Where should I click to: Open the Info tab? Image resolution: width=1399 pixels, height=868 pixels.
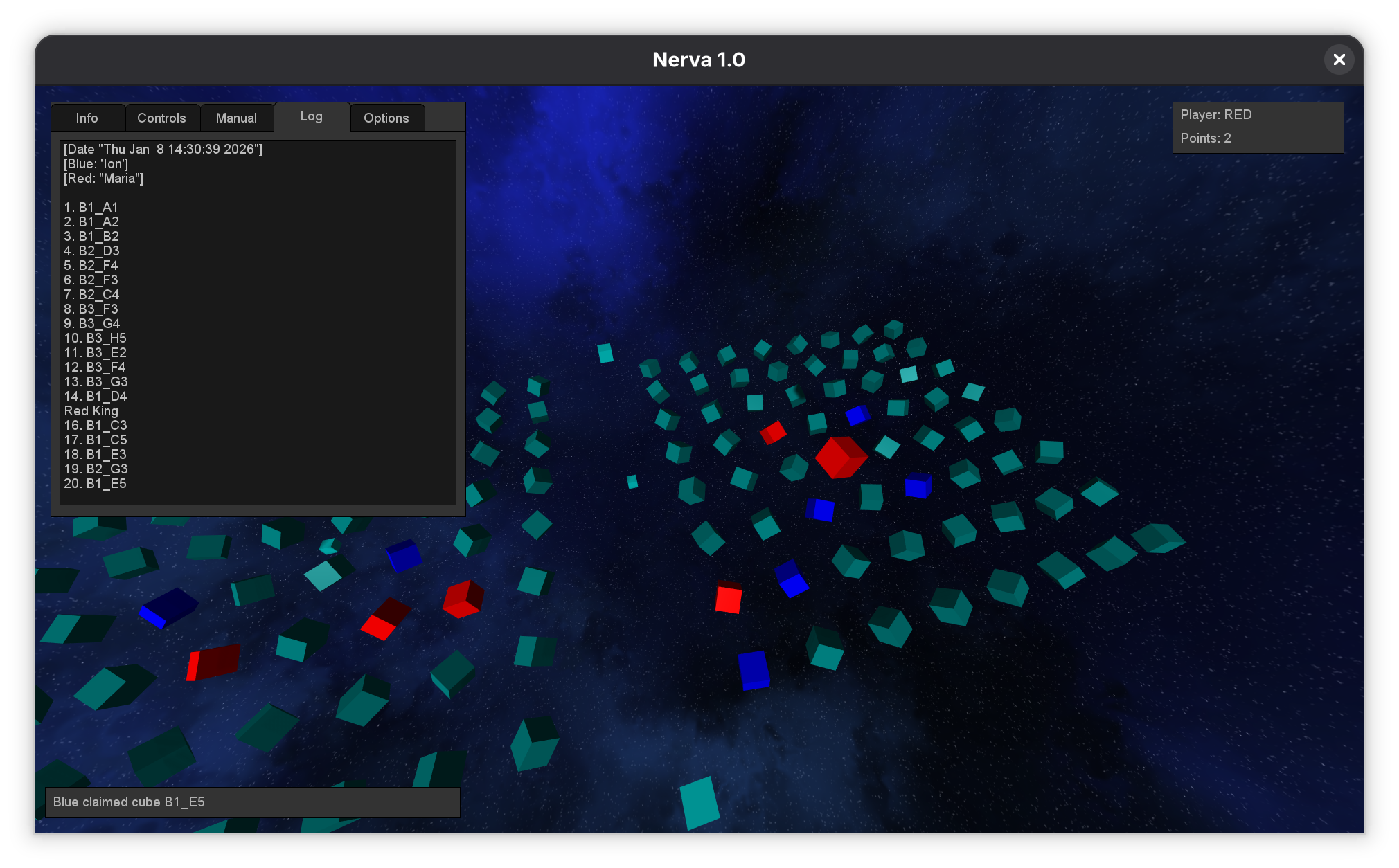87,118
